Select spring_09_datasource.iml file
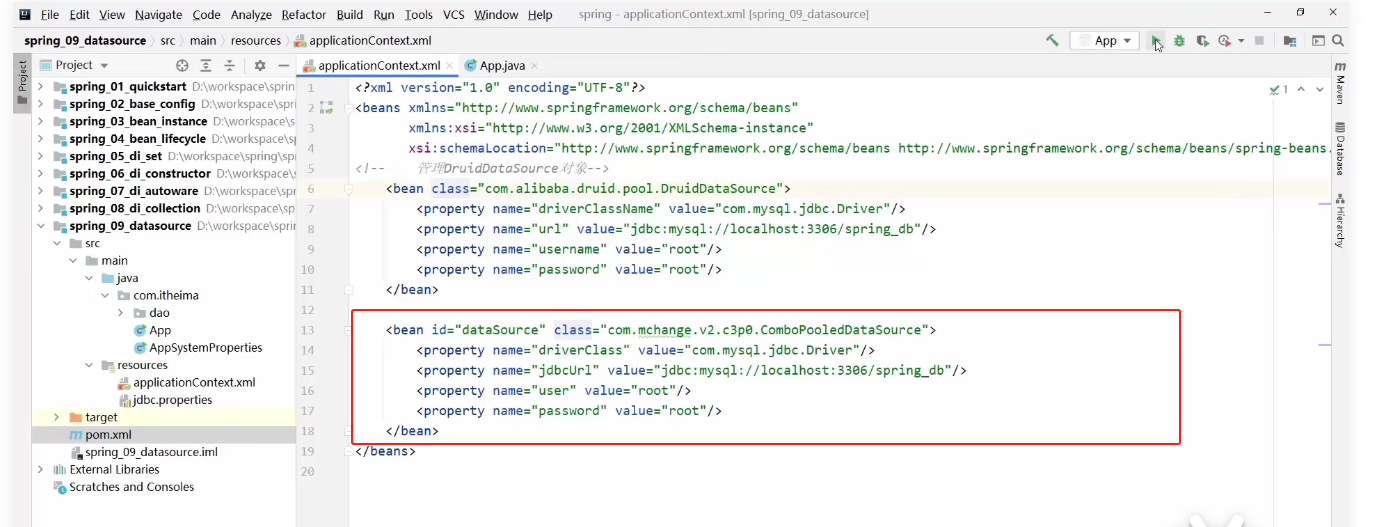This screenshot has height=527, width=1397. 151,452
